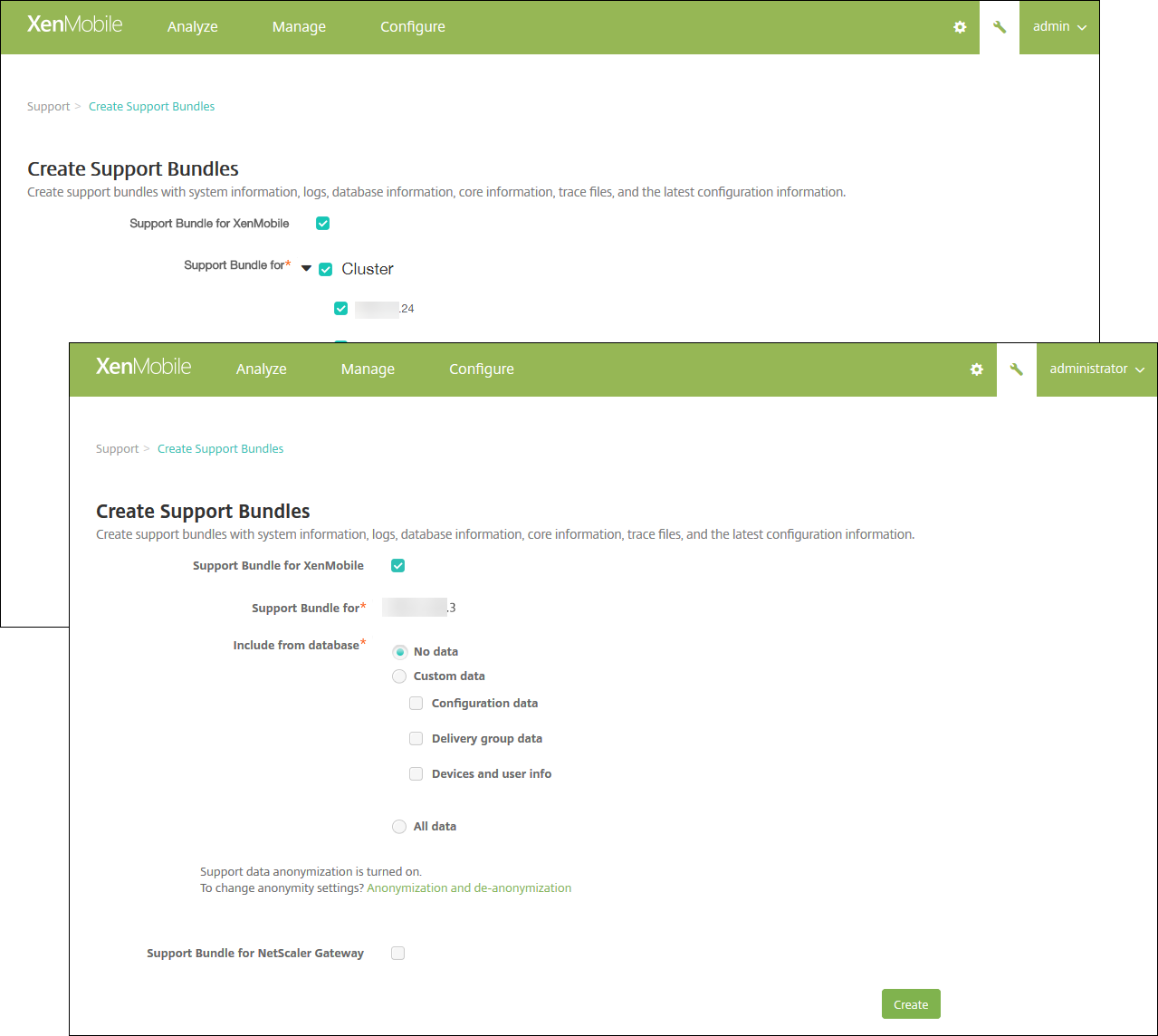The image size is (1158, 1036).
Task: Open Configure menu in back window
Action: [x=413, y=27]
